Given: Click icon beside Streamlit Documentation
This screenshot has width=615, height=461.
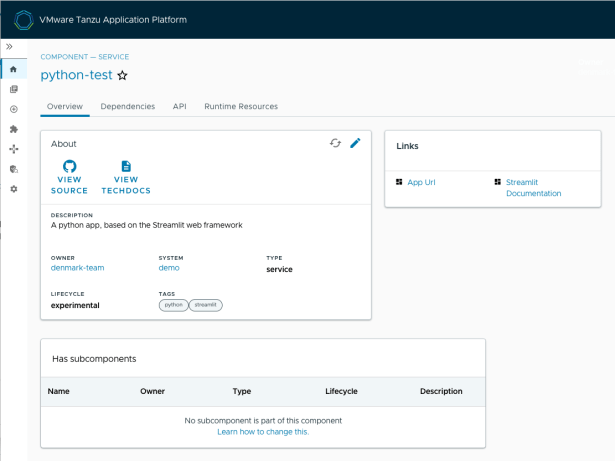Looking at the screenshot, I should [x=498, y=182].
